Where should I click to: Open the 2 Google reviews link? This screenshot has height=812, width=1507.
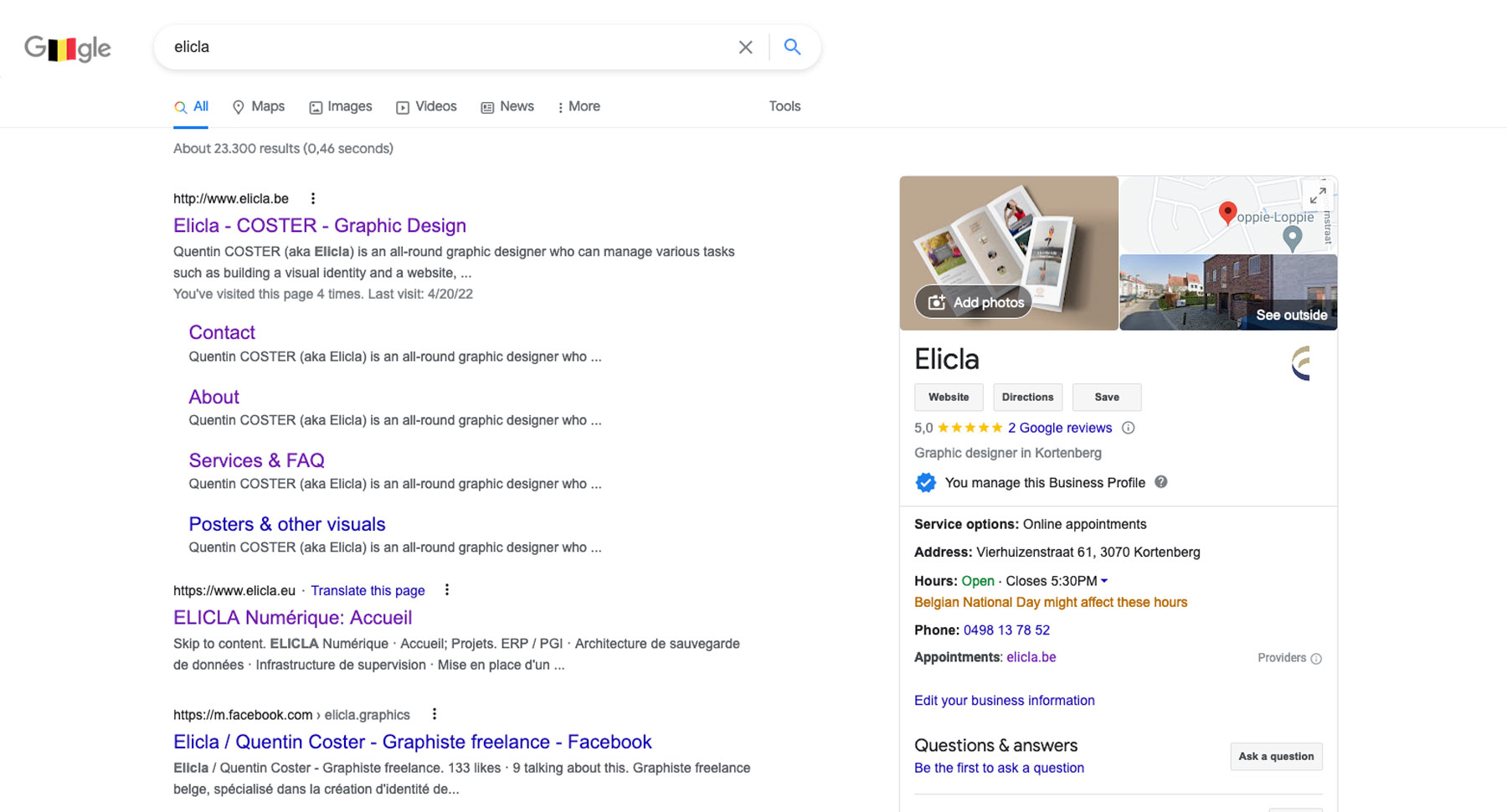tap(1060, 428)
